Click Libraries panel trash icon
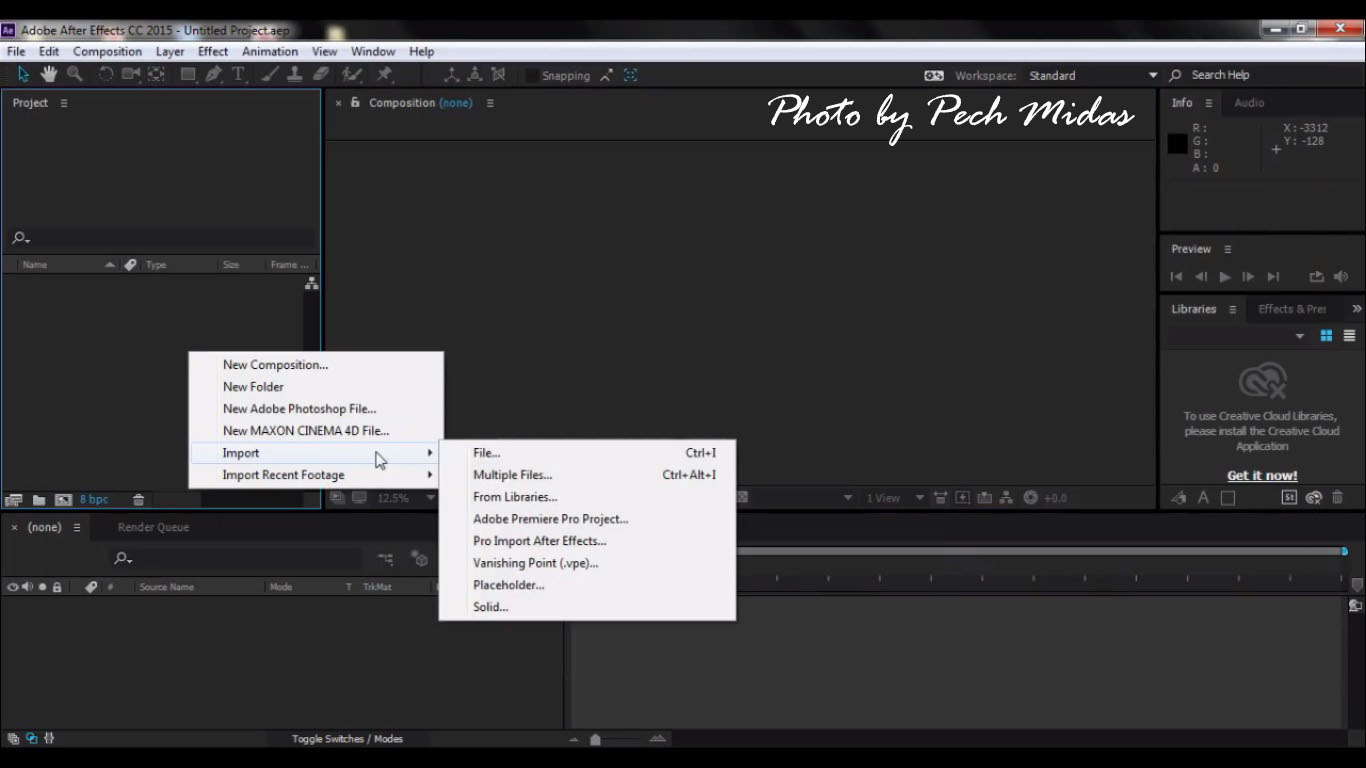This screenshot has height=768, width=1366. click(x=1338, y=497)
